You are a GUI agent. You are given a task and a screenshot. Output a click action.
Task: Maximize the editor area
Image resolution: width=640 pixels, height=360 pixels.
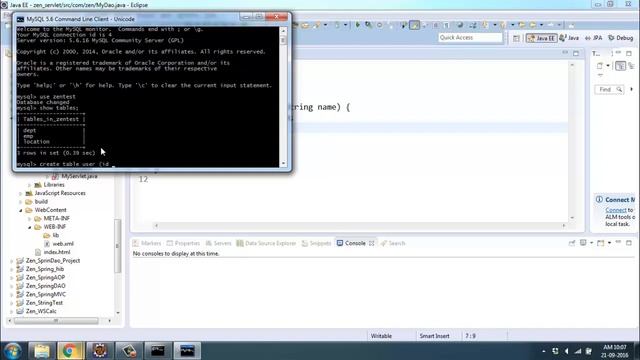(x=576, y=53)
